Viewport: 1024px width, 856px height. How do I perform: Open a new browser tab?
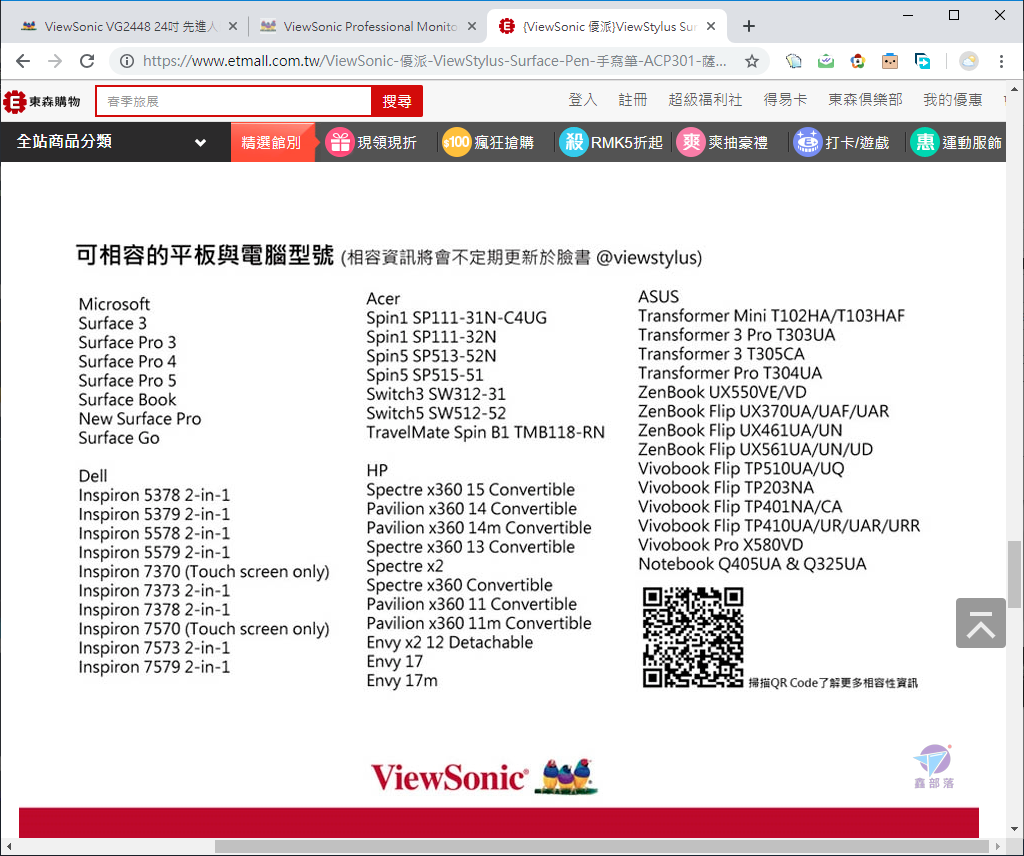click(x=748, y=26)
